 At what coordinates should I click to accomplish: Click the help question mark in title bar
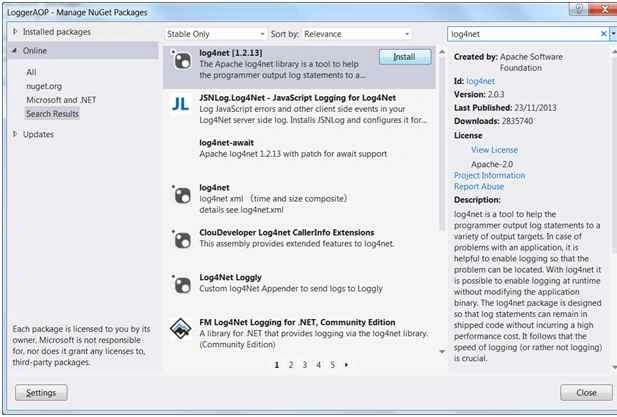(x=578, y=9)
